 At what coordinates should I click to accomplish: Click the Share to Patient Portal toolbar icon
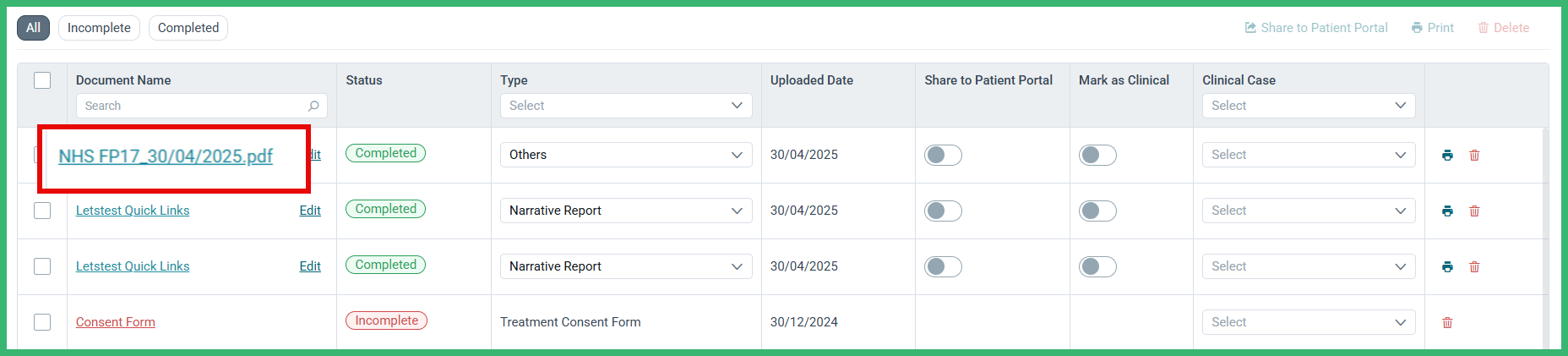(1250, 28)
